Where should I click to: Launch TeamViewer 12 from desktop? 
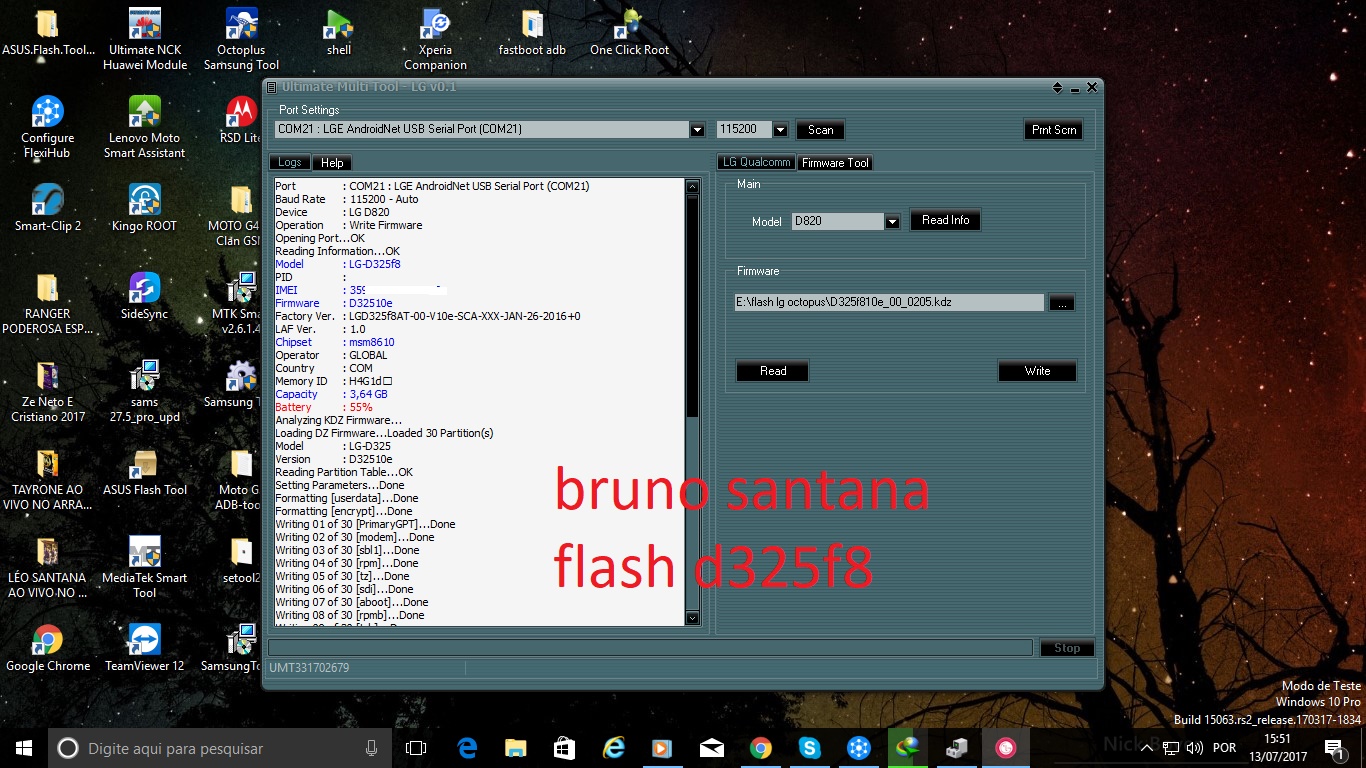[x=145, y=648]
